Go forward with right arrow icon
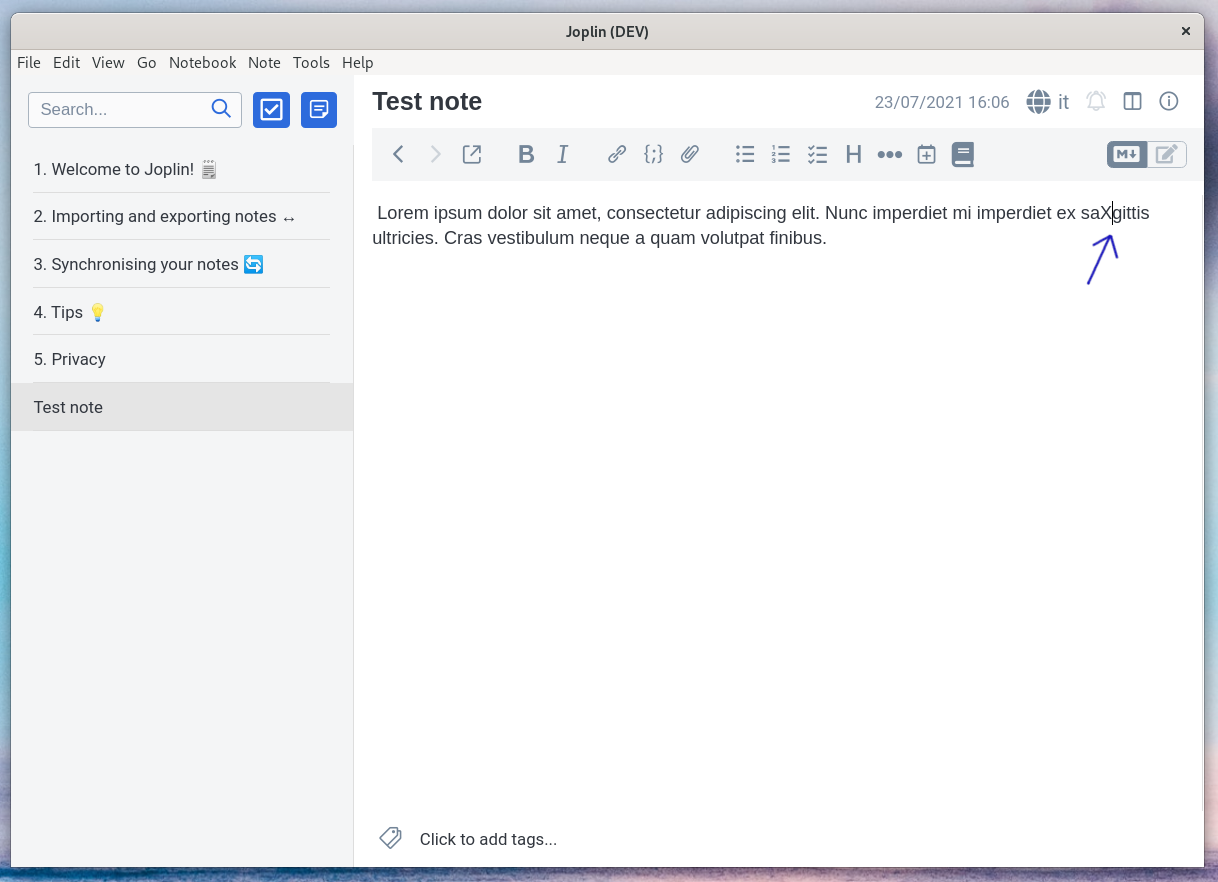 [435, 154]
